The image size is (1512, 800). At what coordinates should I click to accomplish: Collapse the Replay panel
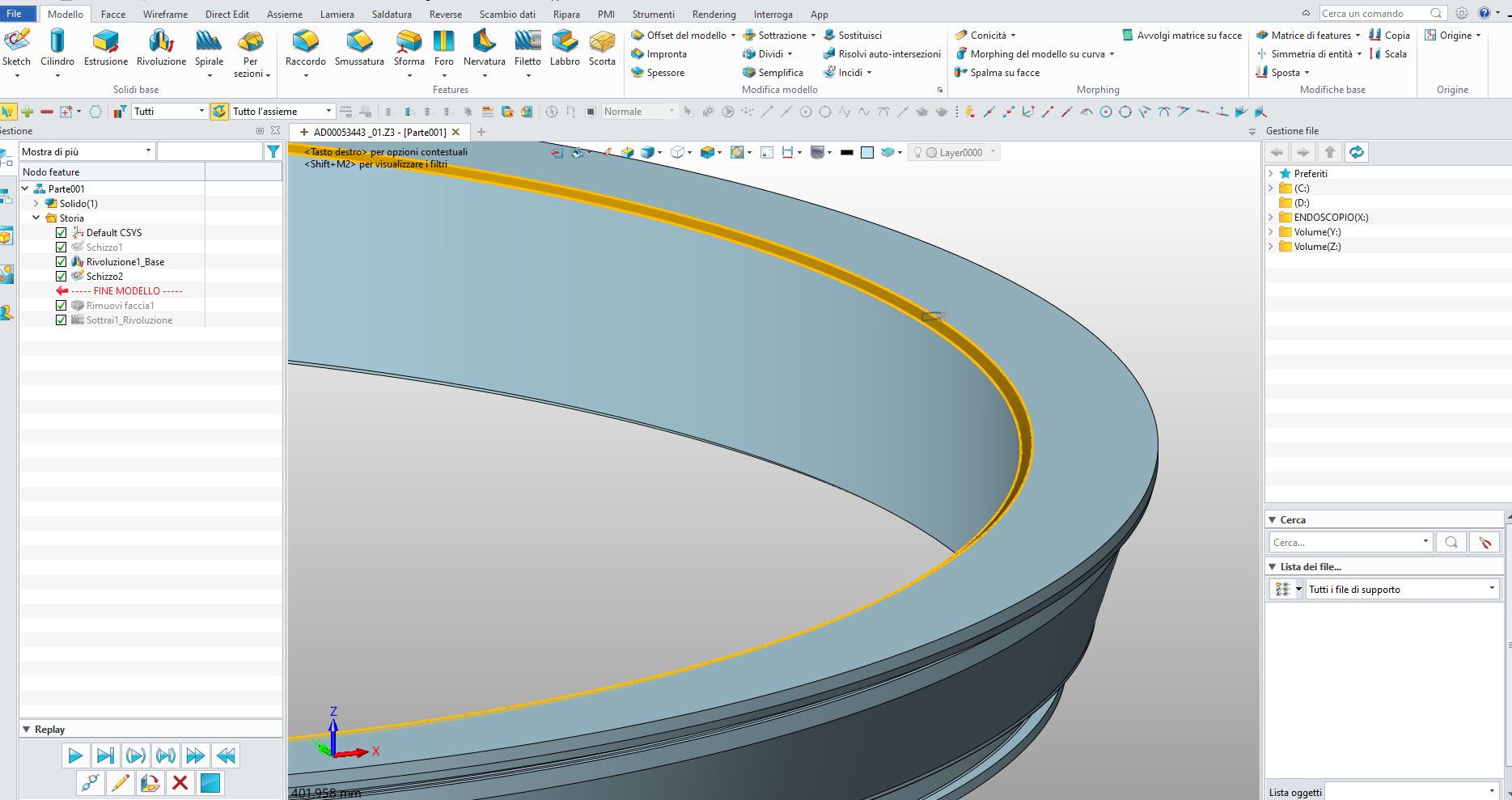pyautogui.click(x=27, y=730)
